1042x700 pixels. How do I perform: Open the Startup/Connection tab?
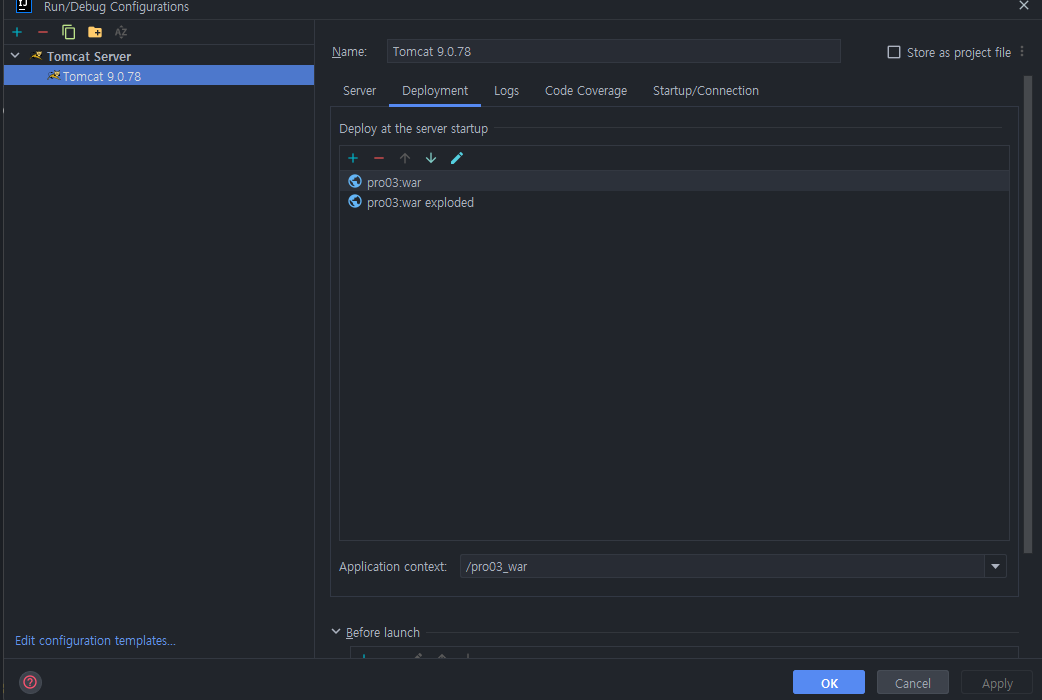click(706, 91)
